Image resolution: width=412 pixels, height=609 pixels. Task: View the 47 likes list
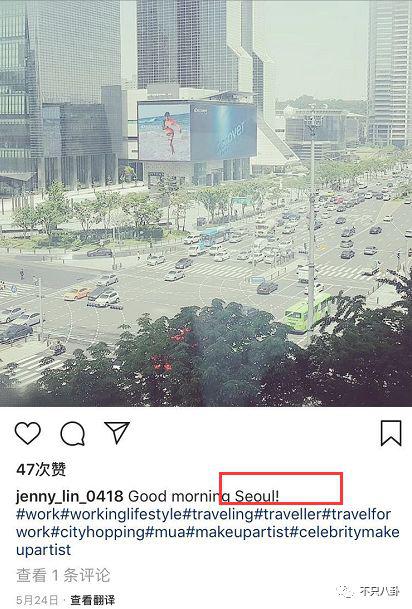tap(41, 469)
